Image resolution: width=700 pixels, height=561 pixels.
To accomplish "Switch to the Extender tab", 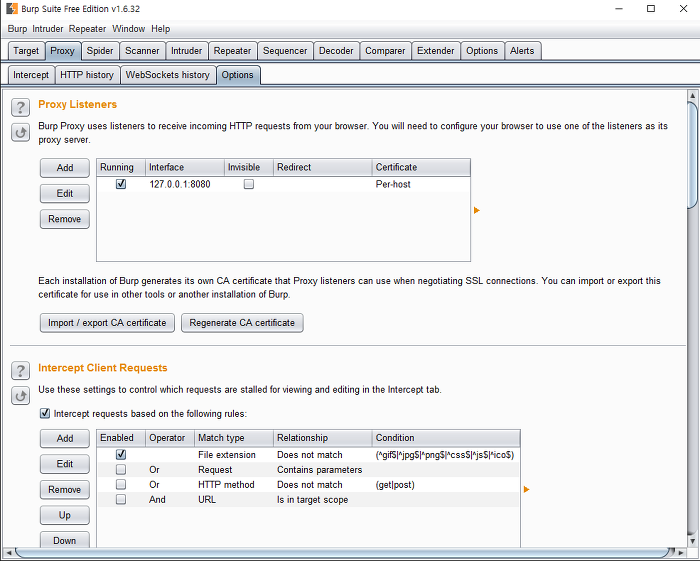I will coord(435,51).
